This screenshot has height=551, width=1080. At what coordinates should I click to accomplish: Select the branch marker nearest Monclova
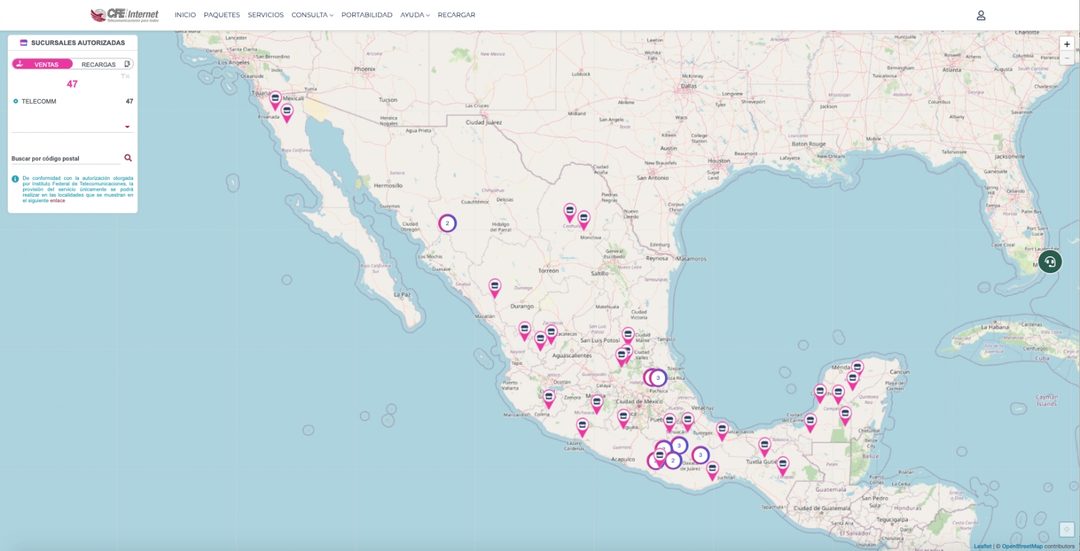tap(584, 220)
